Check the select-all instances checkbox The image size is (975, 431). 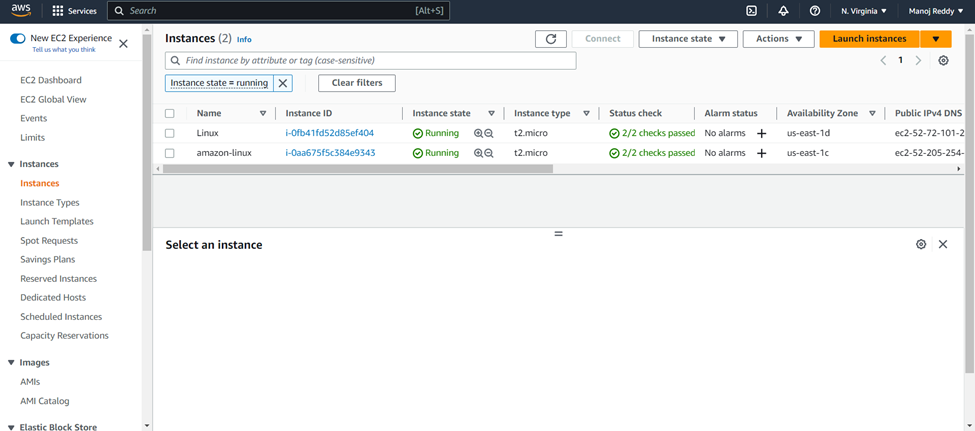pos(170,113)
